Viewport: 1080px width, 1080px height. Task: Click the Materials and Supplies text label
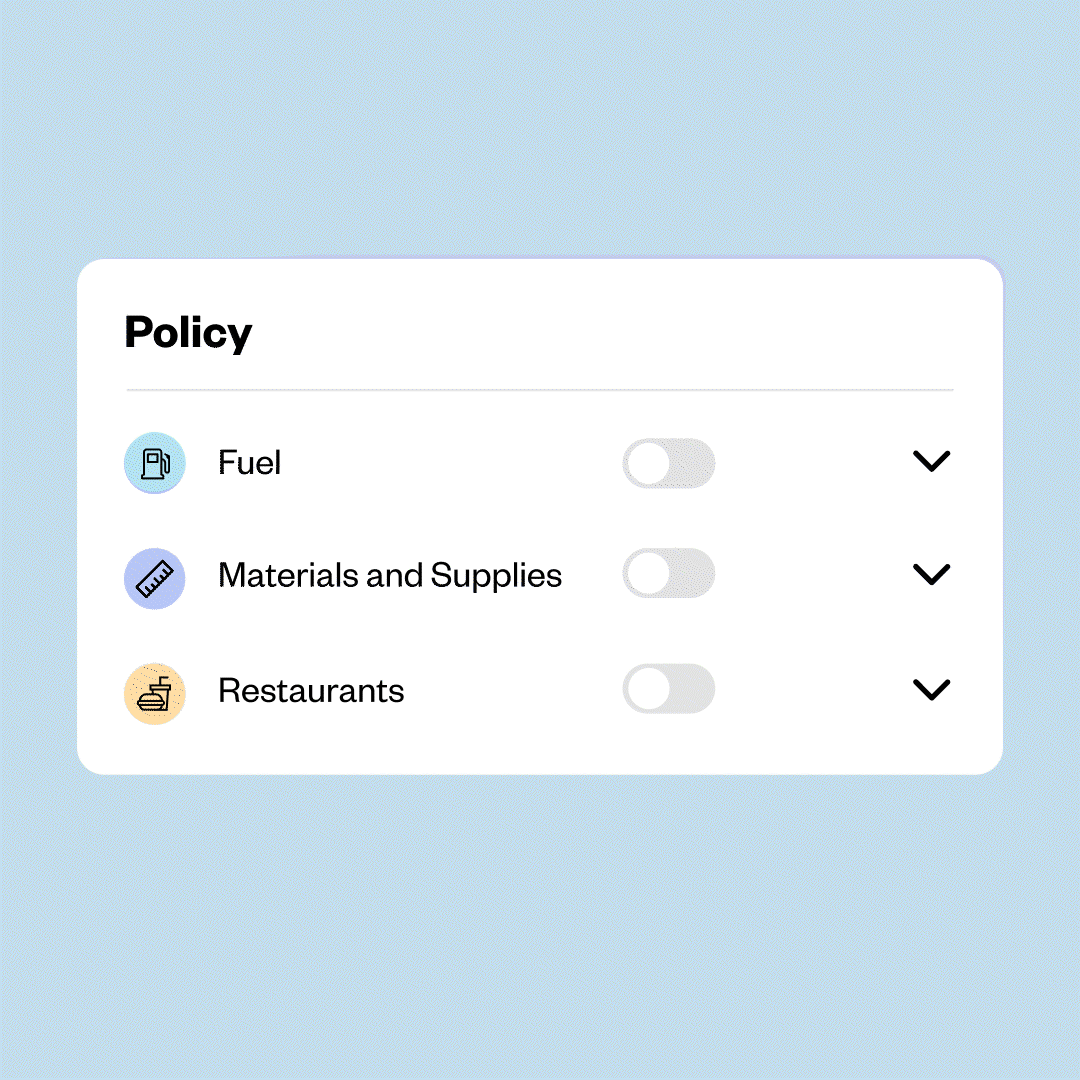coord(389,575)
